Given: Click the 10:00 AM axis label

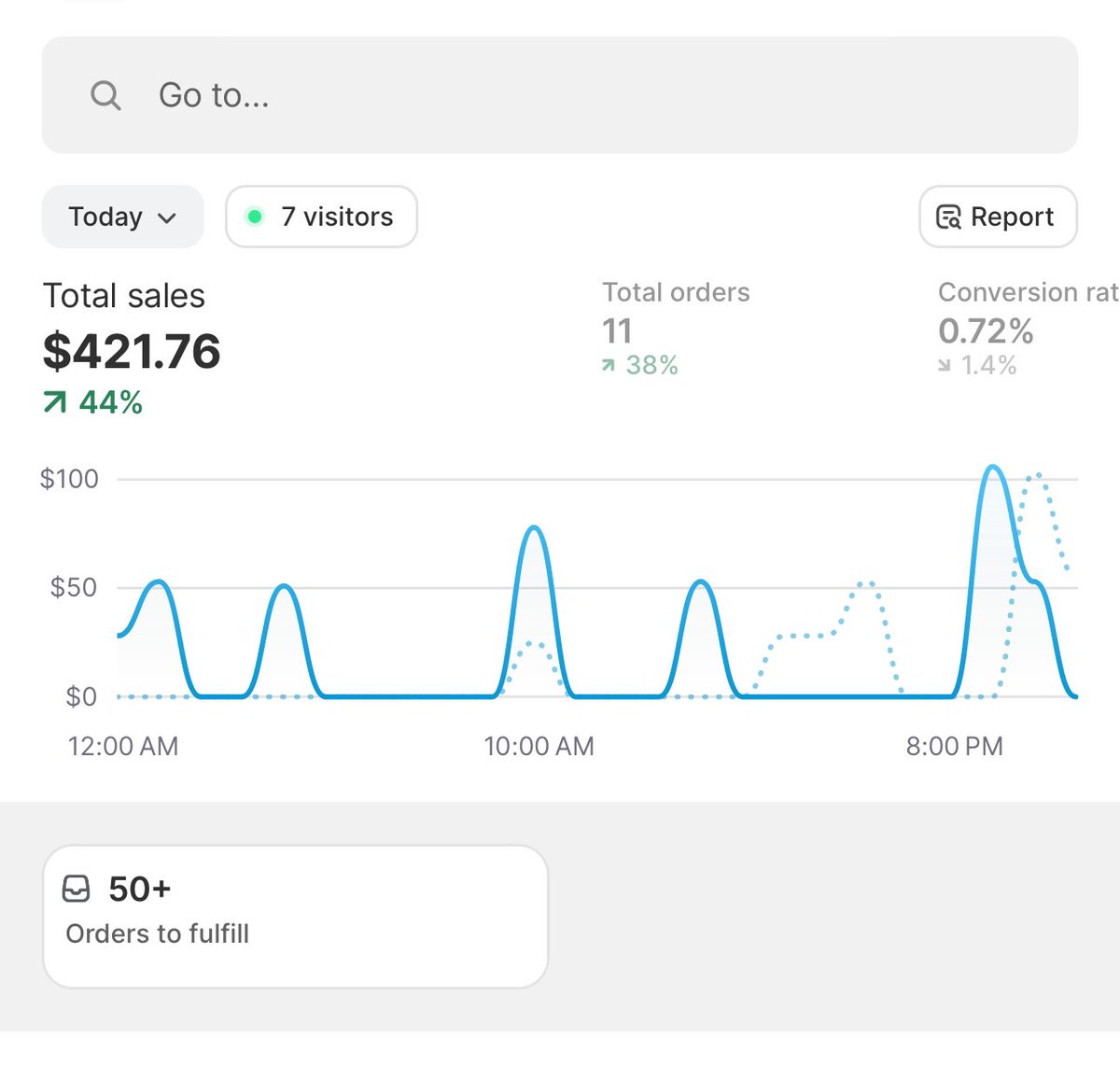Looking at the screenshot, I should [539, 746].
